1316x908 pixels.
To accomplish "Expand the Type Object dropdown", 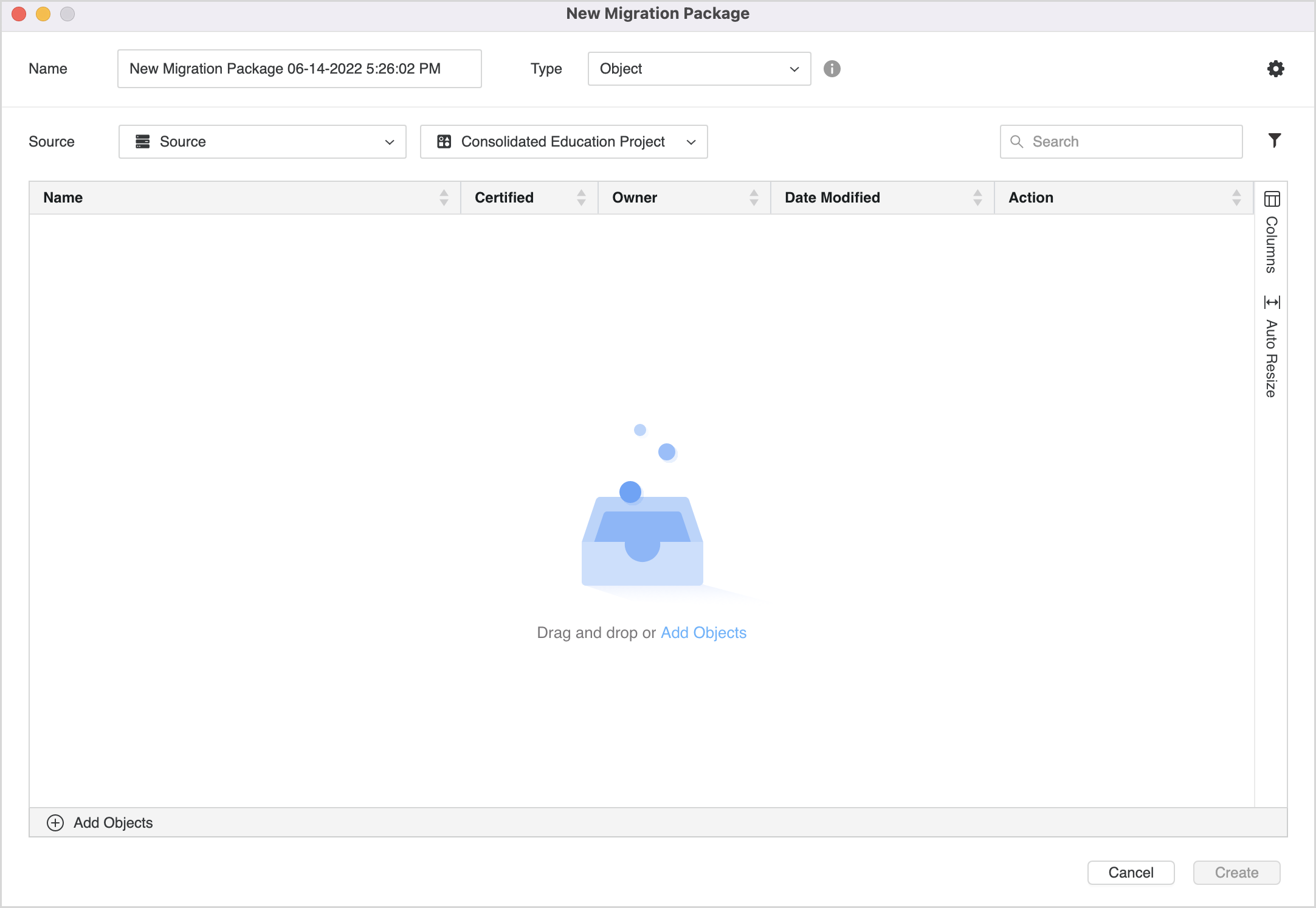I will tap(699, 69).
